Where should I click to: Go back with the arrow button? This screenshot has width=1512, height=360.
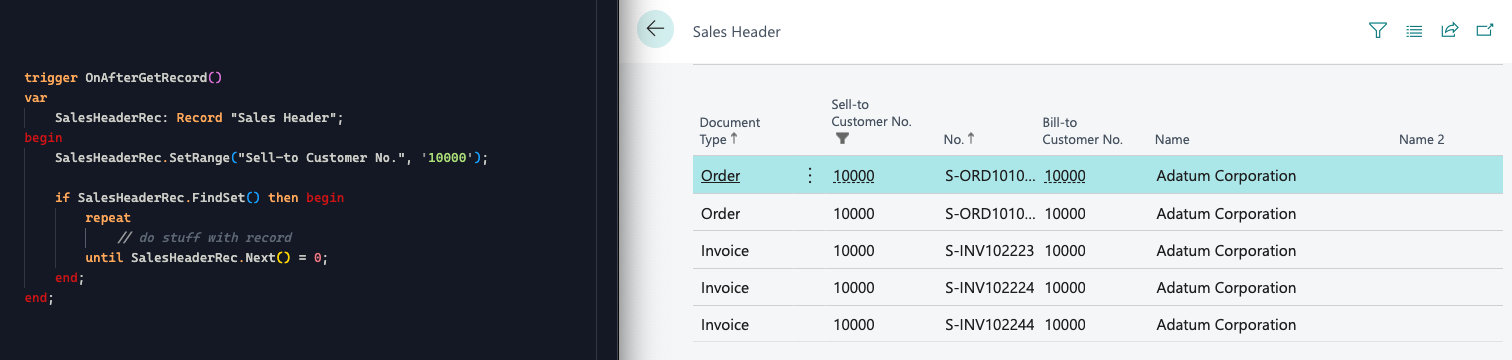(655, 29)
